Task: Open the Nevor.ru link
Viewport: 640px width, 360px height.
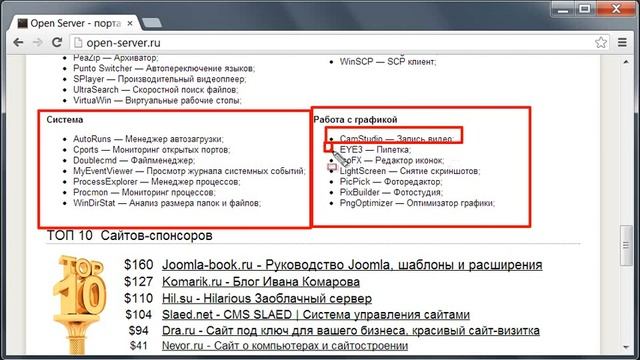Action: tap(285, 346)
